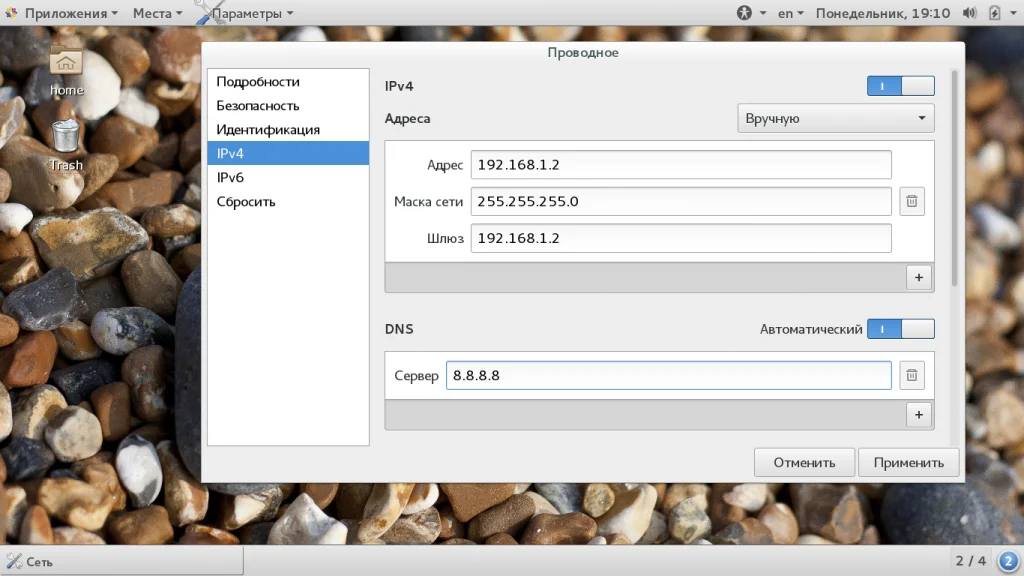1024x576 pixels.
Task: Click the Шлюз gateway input field
Action: point(680,239)
